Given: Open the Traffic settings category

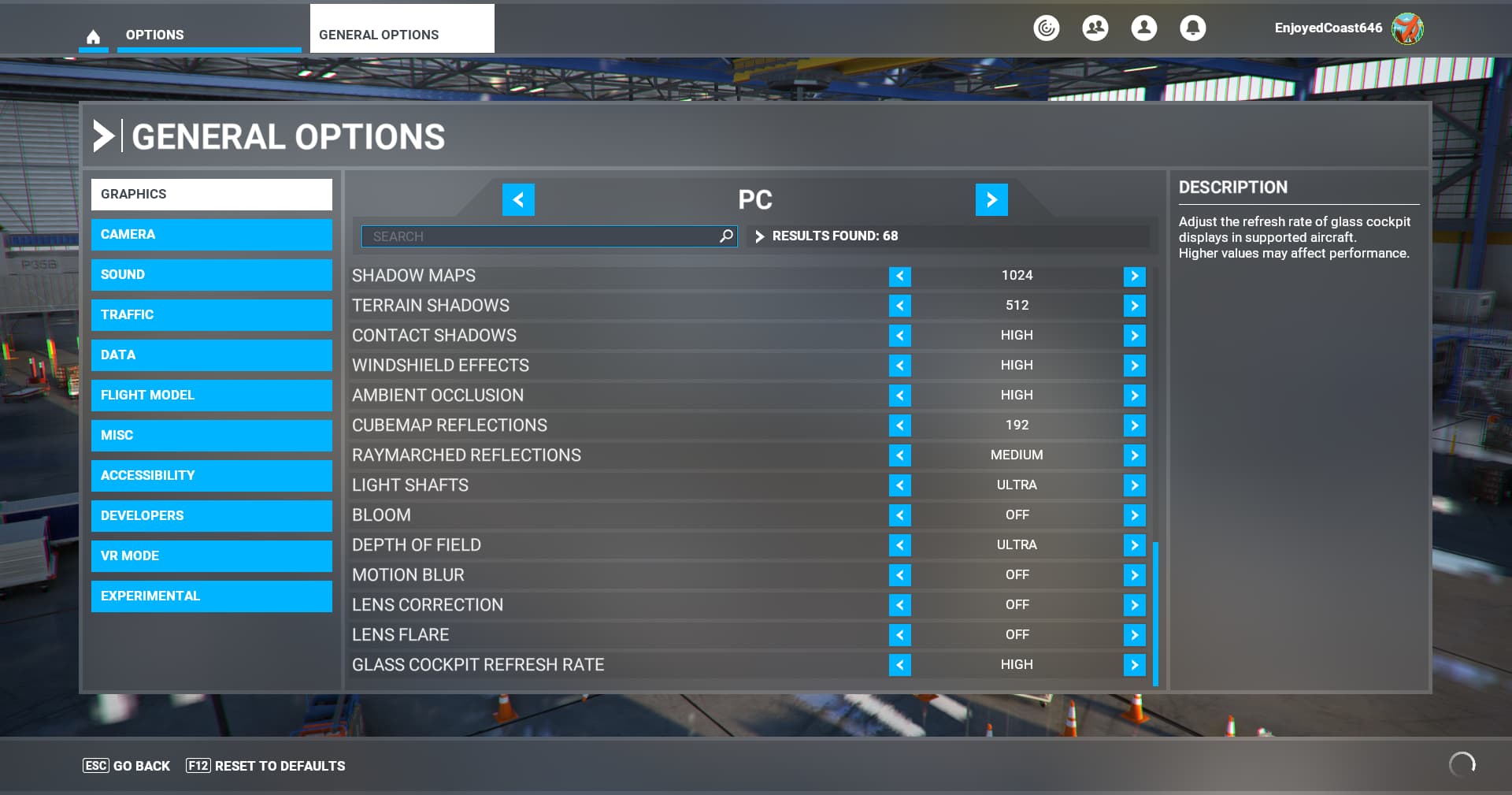Looking at the screenshot, I should pos(212,315).
